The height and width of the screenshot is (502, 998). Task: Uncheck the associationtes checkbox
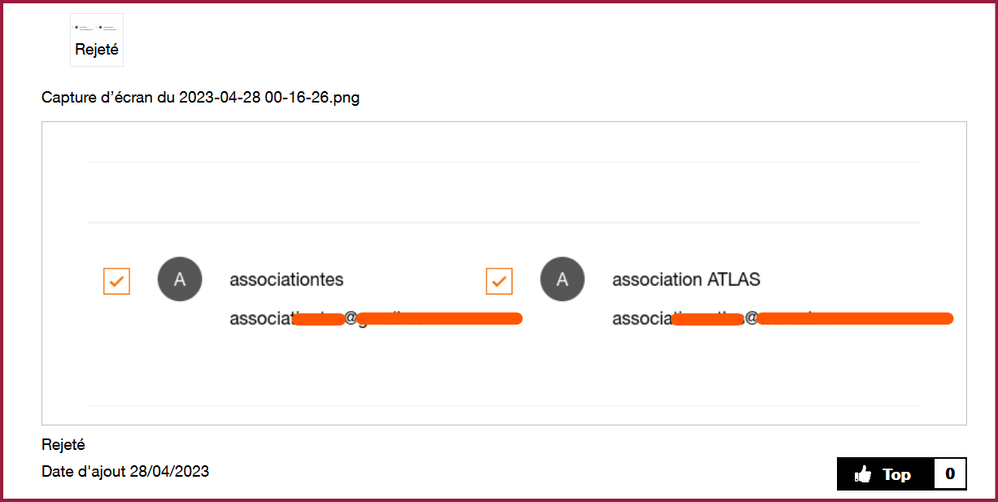pyautogui.click(x=117, y=281)
